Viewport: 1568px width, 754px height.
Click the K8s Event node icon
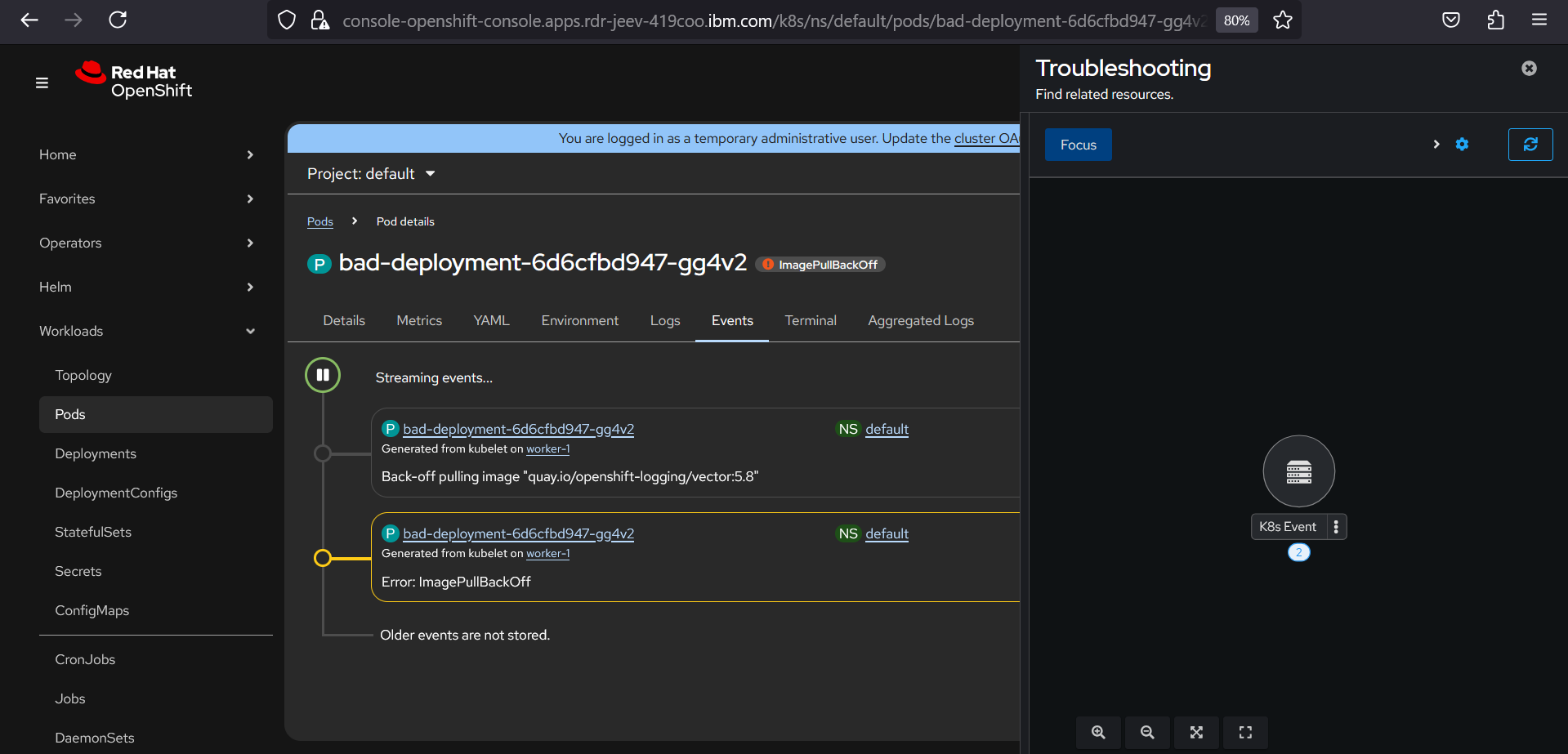pyautogui.click(x=1298, y=471)
